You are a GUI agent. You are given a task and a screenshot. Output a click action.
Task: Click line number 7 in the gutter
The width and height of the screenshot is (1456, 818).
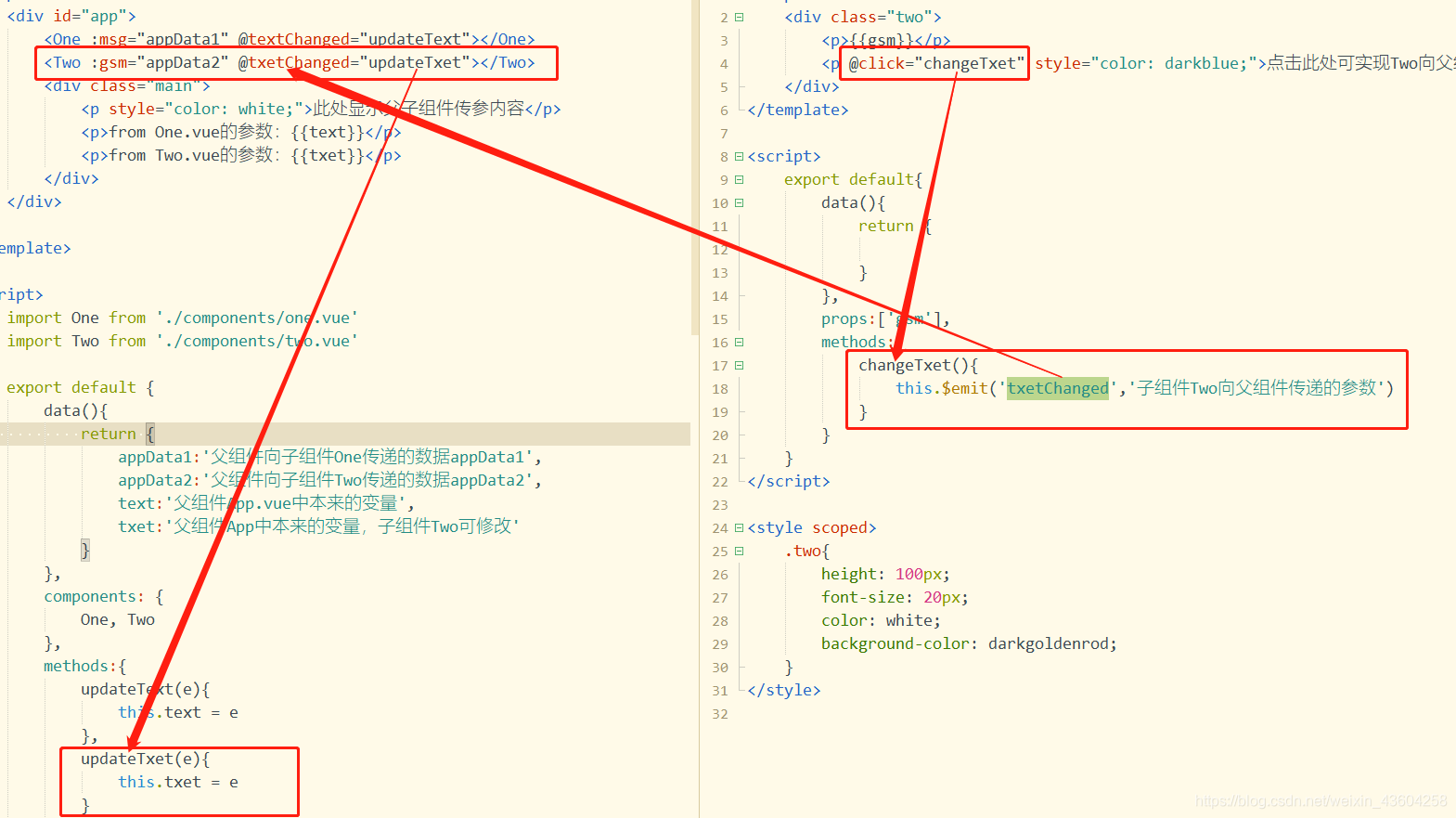[x=724, y=133]
